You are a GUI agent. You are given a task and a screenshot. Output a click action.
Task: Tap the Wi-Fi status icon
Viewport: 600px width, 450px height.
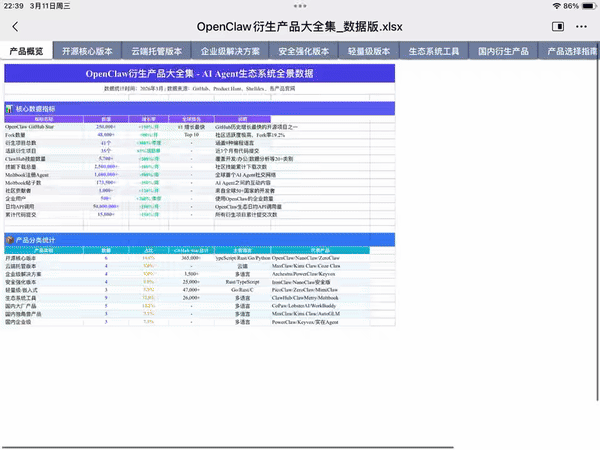pyautogui.click(x=556, y=6)
